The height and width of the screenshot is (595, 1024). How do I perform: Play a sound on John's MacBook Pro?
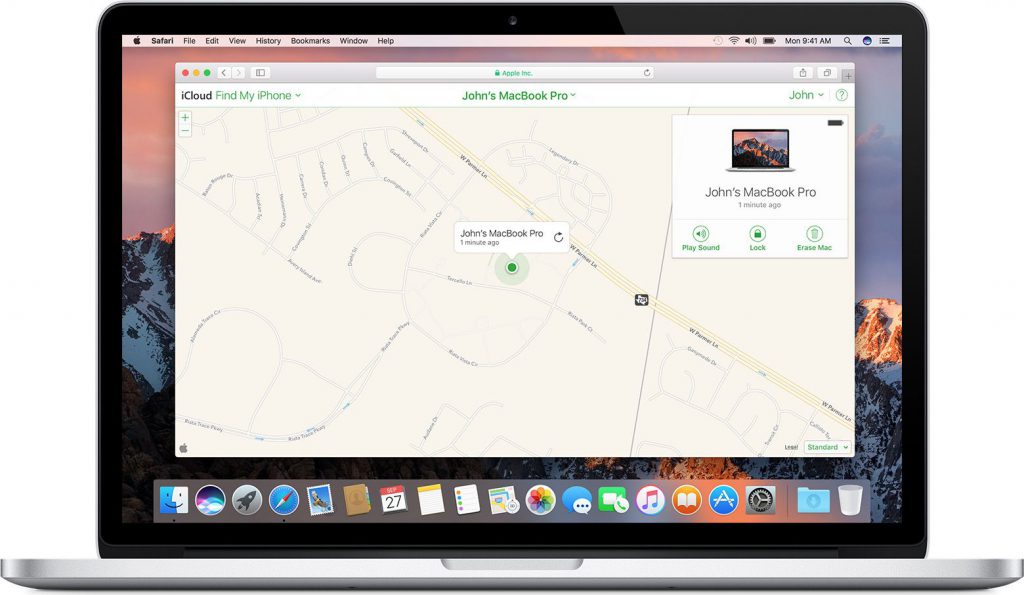coord(700,236)
